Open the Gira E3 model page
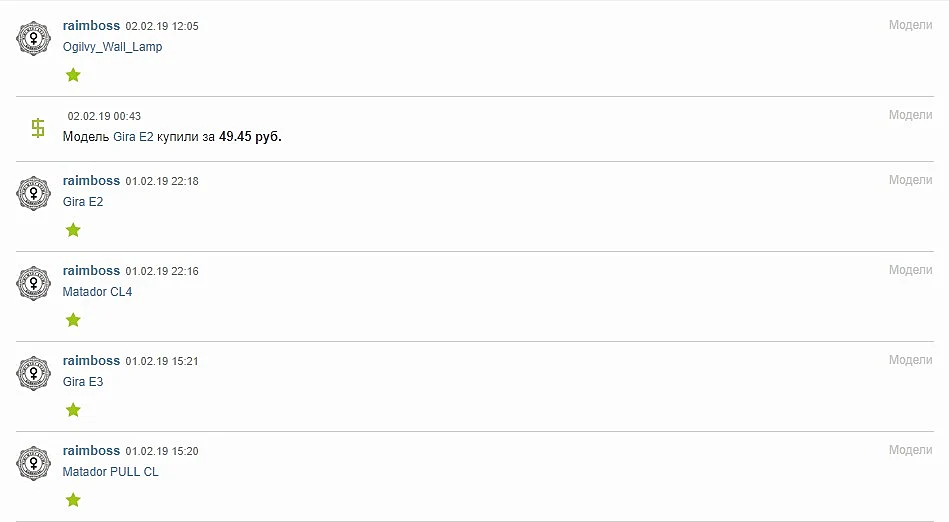The height and width of the screenshot is (522, 949). click(83, 382)
